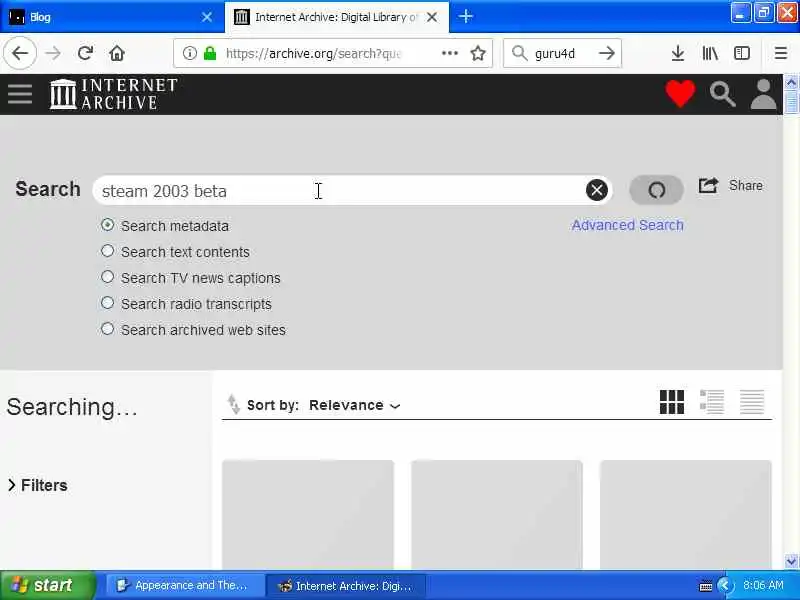
Task: Open the Firefox hamburger menu
Action: pyautogui.click(x=781, y=53)
